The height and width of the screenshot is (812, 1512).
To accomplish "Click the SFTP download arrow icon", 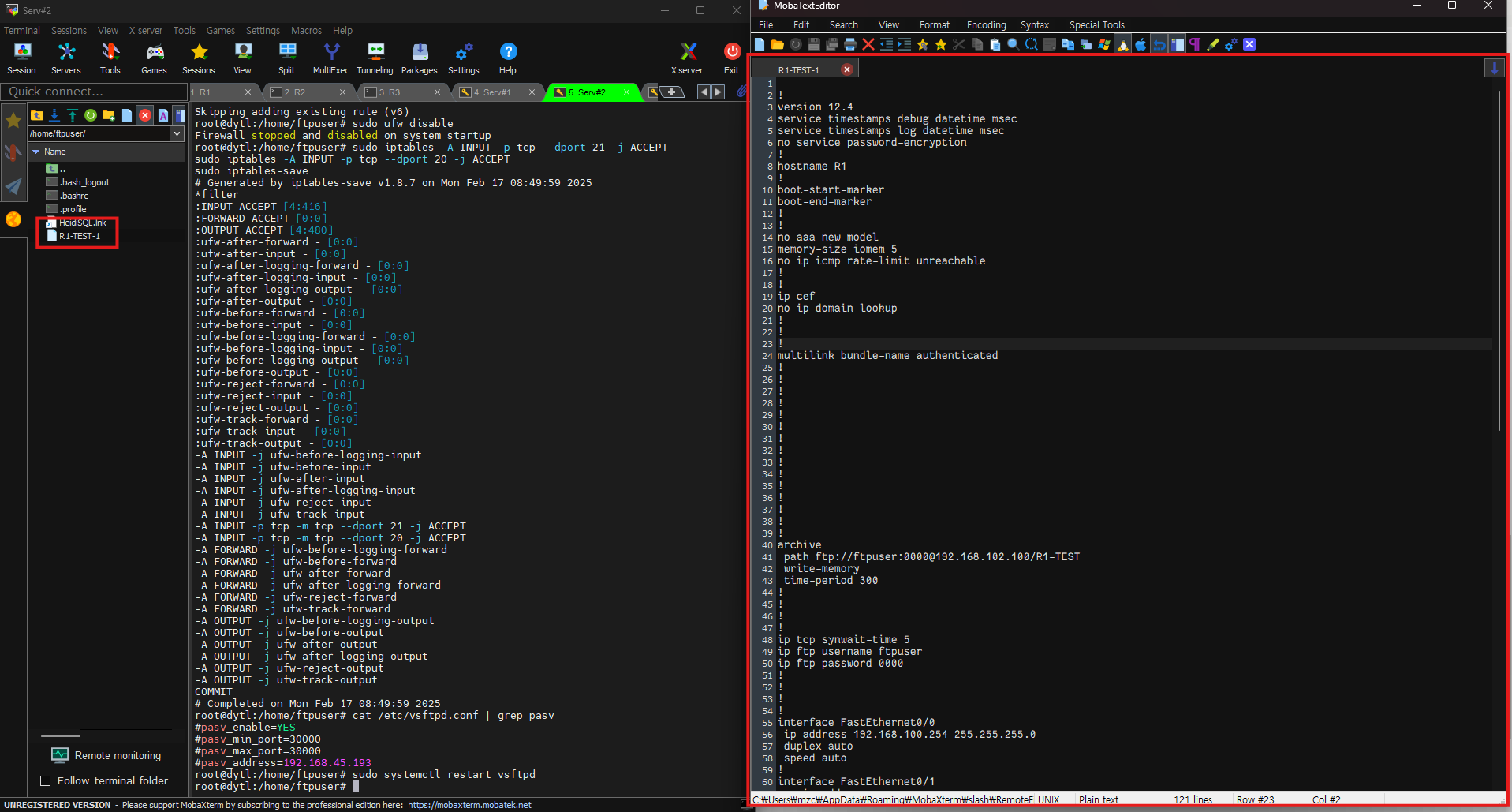I will (x=54, y=115).
